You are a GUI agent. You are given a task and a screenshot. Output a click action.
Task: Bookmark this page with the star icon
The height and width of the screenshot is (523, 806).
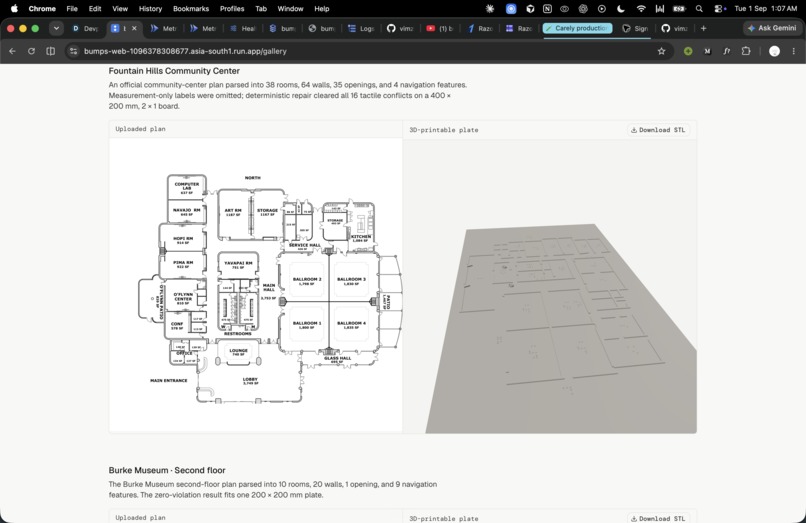click(x=661, y=51)
